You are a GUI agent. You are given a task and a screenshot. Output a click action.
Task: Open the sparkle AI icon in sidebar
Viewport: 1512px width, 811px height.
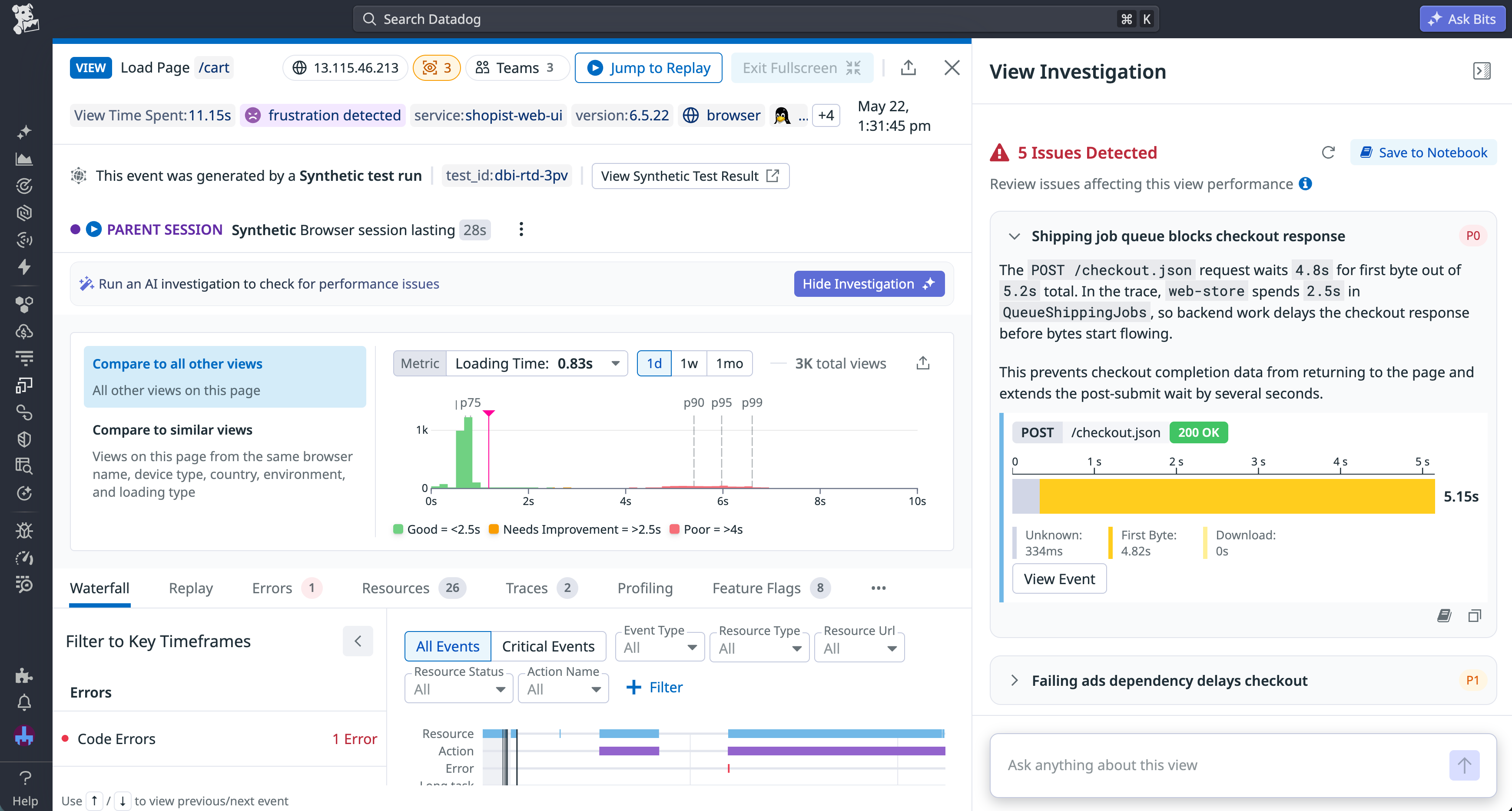24,132
